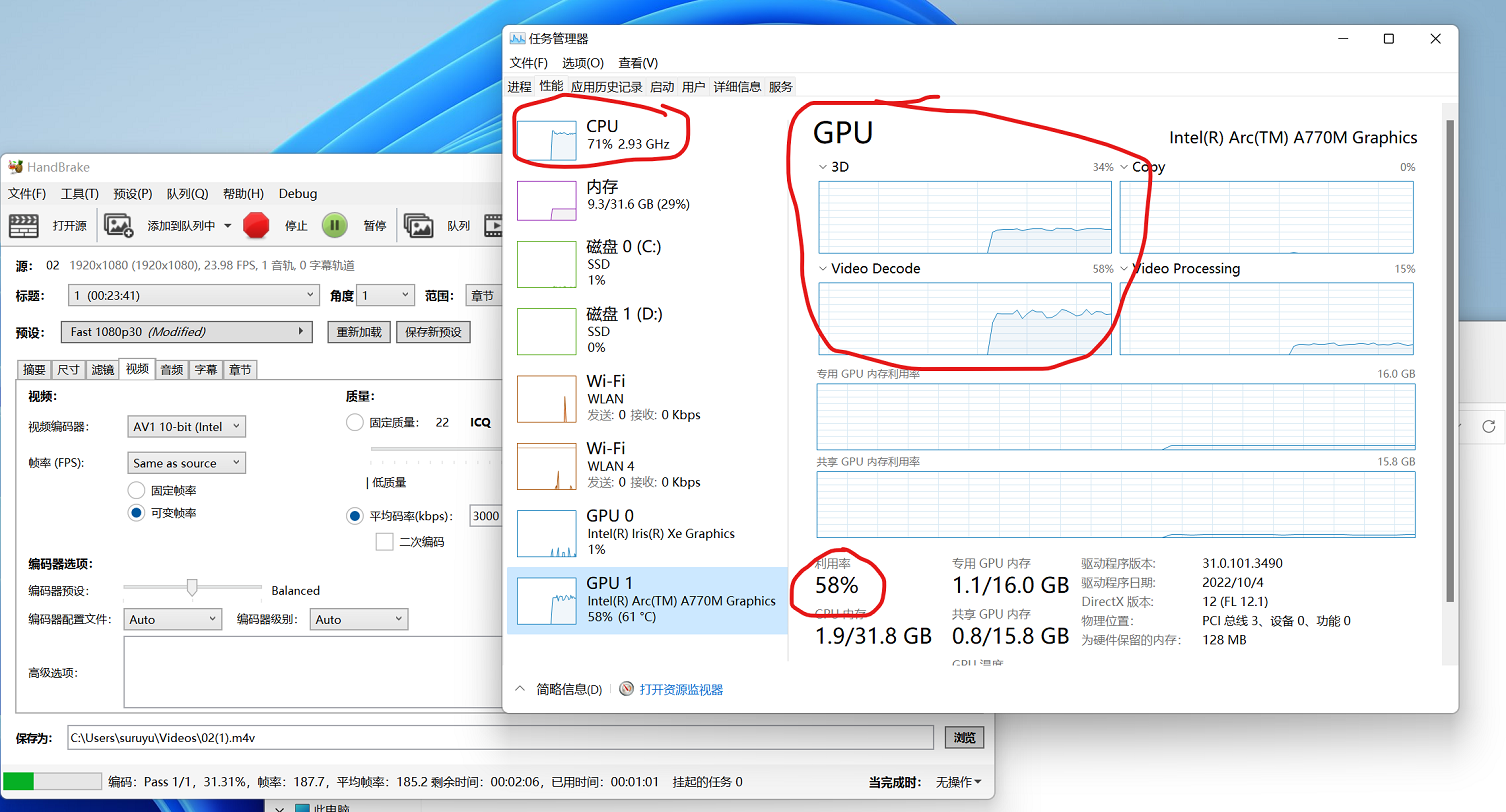Click the 重新加载 button
1506x812 pixels.
coord(360,332)
